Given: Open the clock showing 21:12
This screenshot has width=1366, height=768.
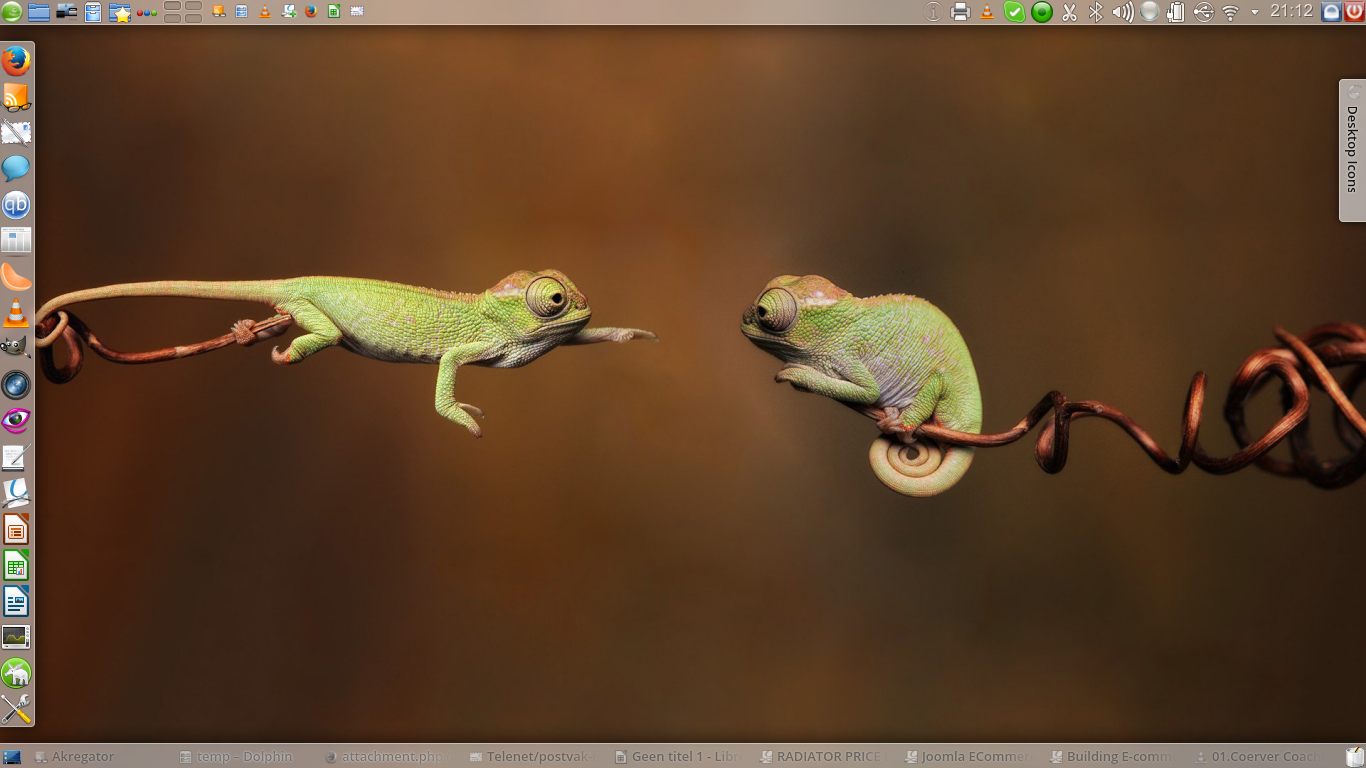Looking at the screenshot, I should (1291, 12).
